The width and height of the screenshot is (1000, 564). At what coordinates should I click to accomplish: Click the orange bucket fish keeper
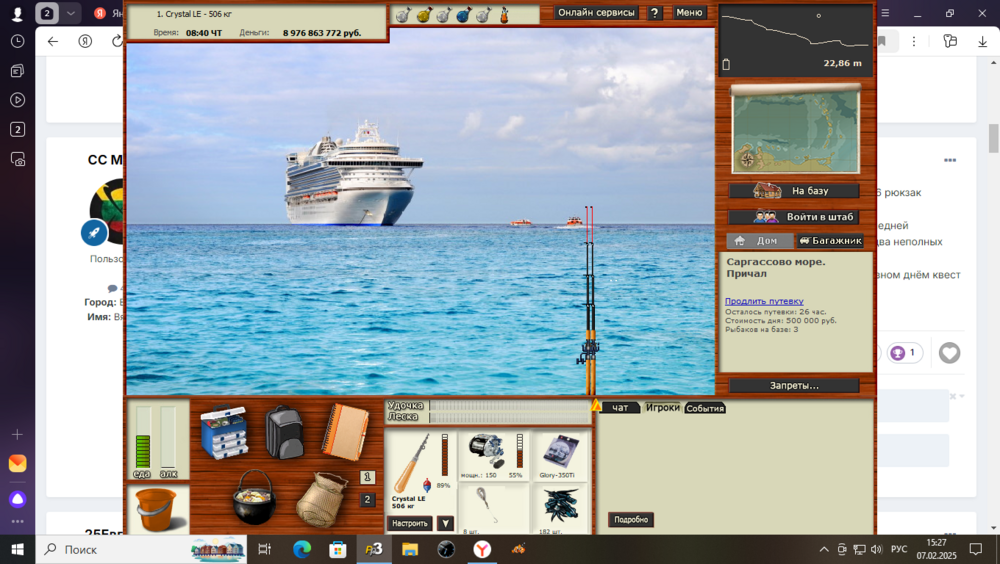157,510
